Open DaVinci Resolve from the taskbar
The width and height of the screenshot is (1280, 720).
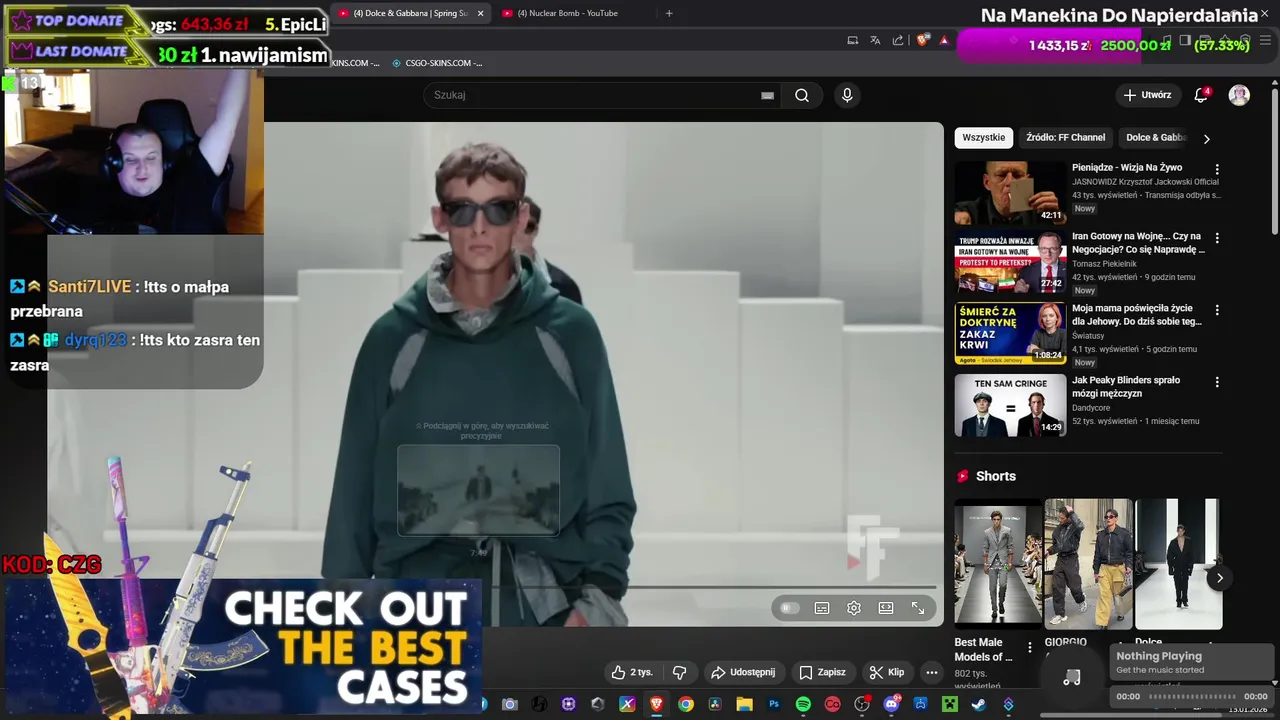click(x=715, y=704)
